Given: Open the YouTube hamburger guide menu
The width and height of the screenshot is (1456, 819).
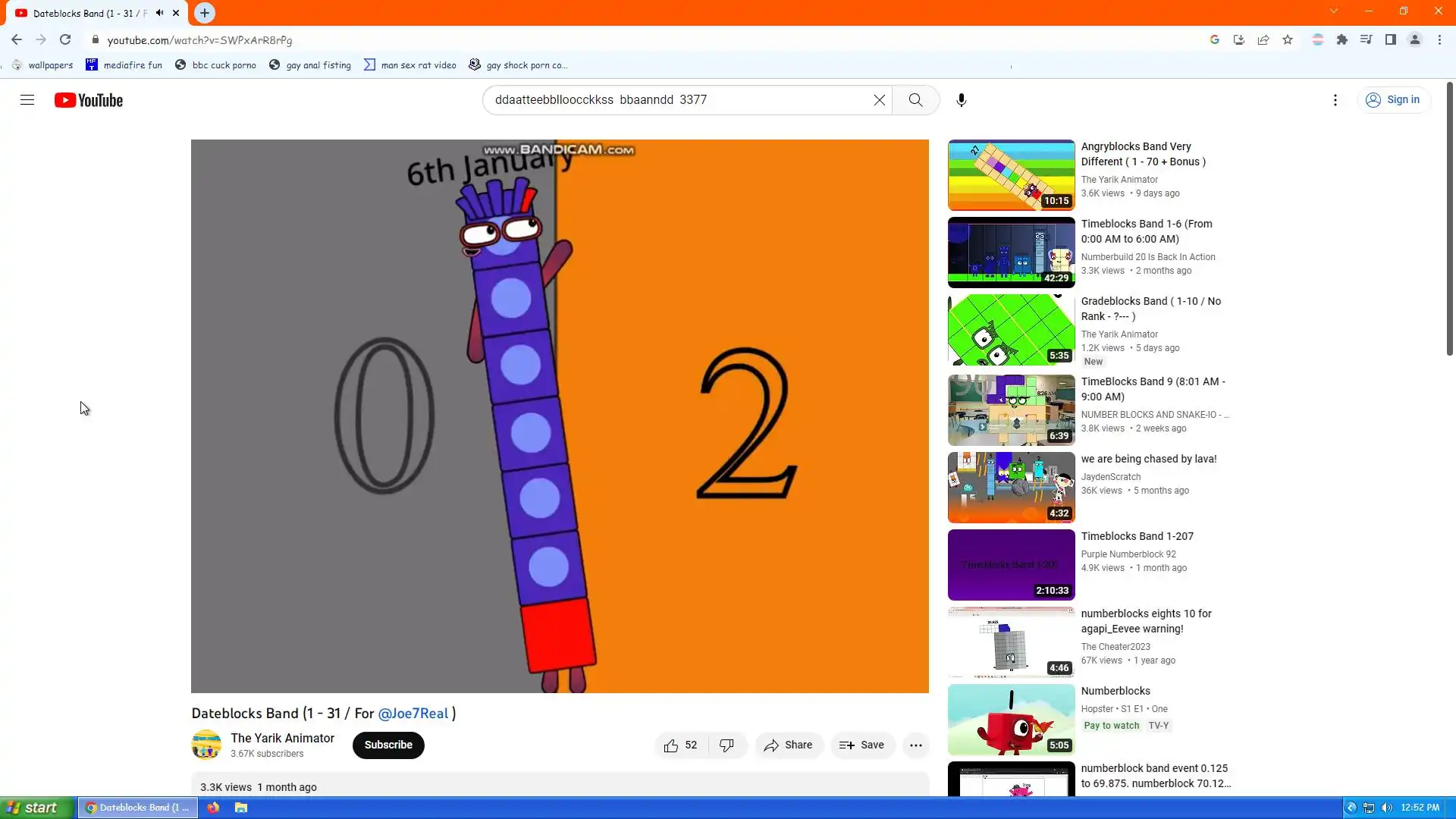Looking at the screenshot, I should point(27,100).
